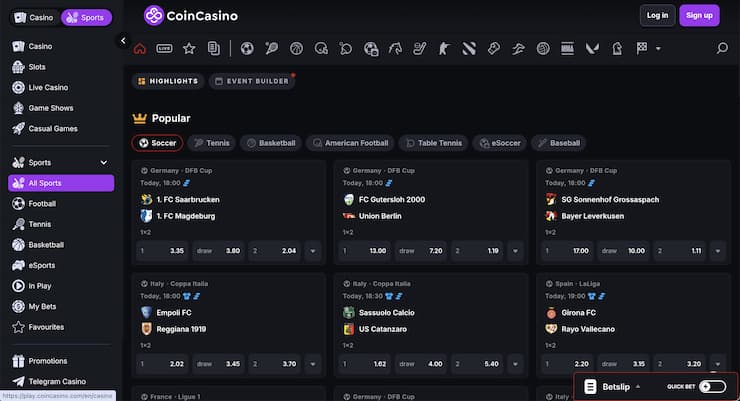The width and height of the screenshot is (740, 401).
Task: Expand more markets for Empoli vs Reggiana
Action: (312, 364)
